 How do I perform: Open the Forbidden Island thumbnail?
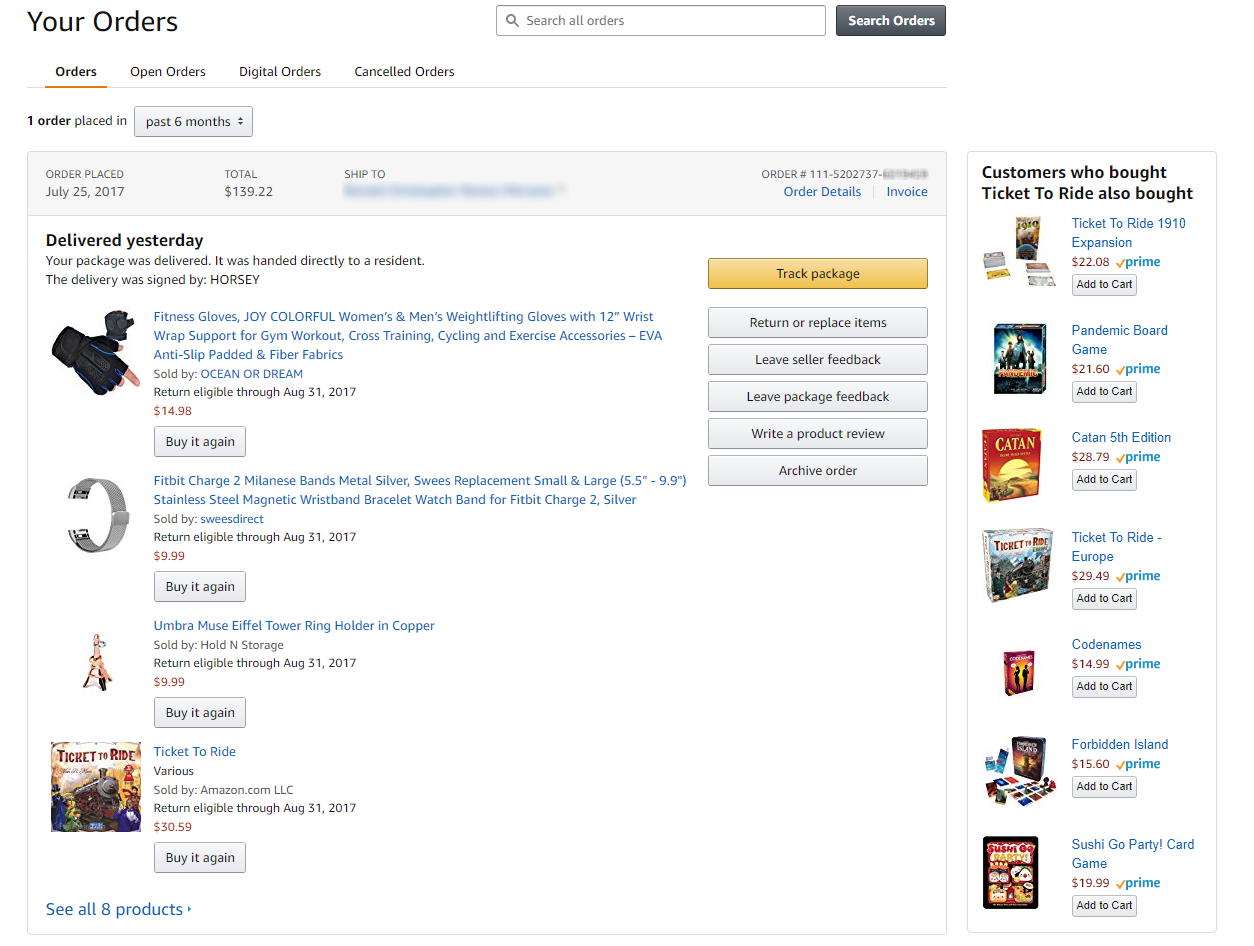(x=1018, y=772)
